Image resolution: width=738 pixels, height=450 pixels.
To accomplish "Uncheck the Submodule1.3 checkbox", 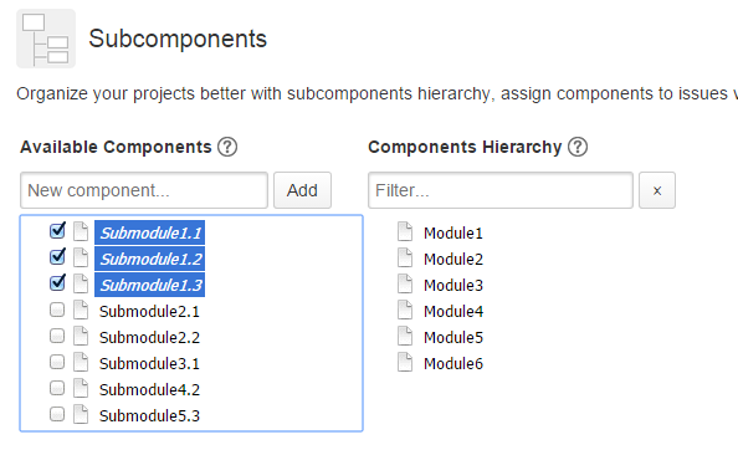I will pos(57,283).
